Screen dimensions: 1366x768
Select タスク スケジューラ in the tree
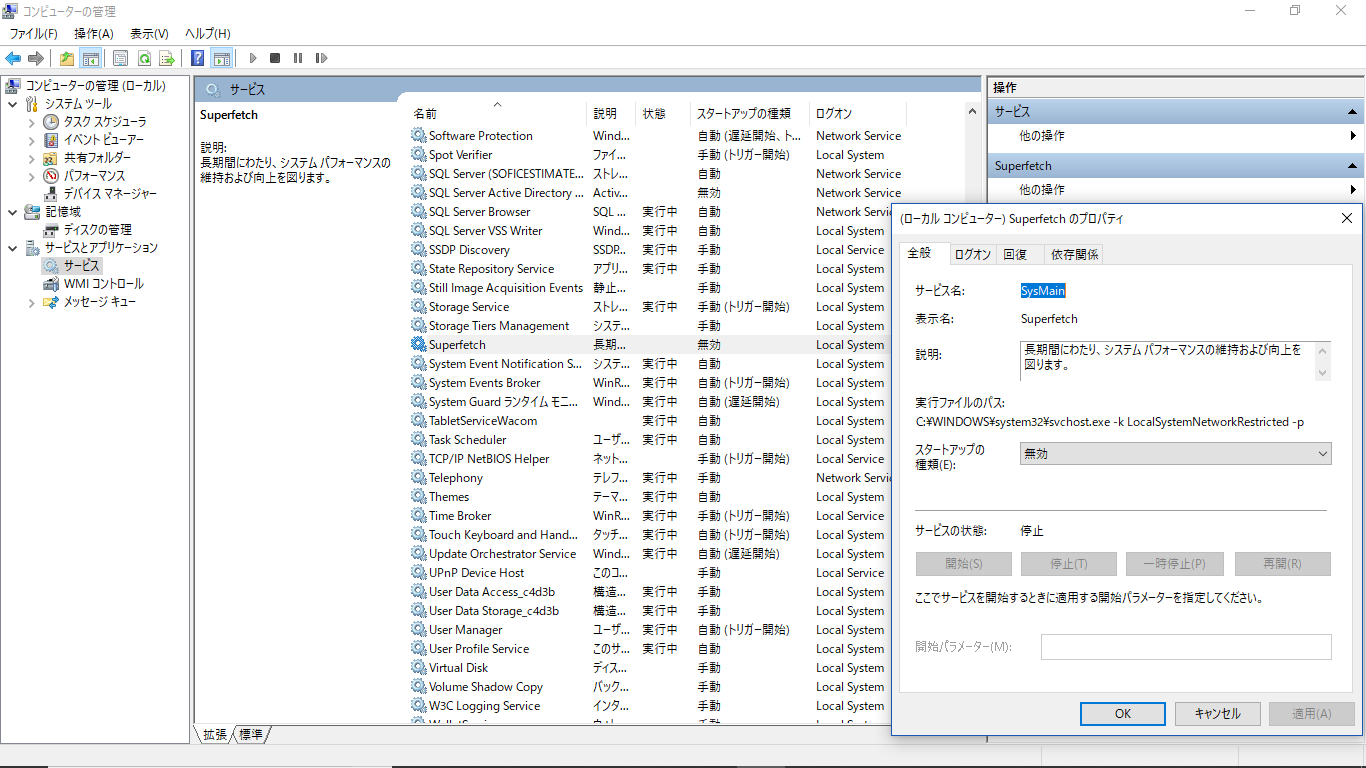pos(105,121)
